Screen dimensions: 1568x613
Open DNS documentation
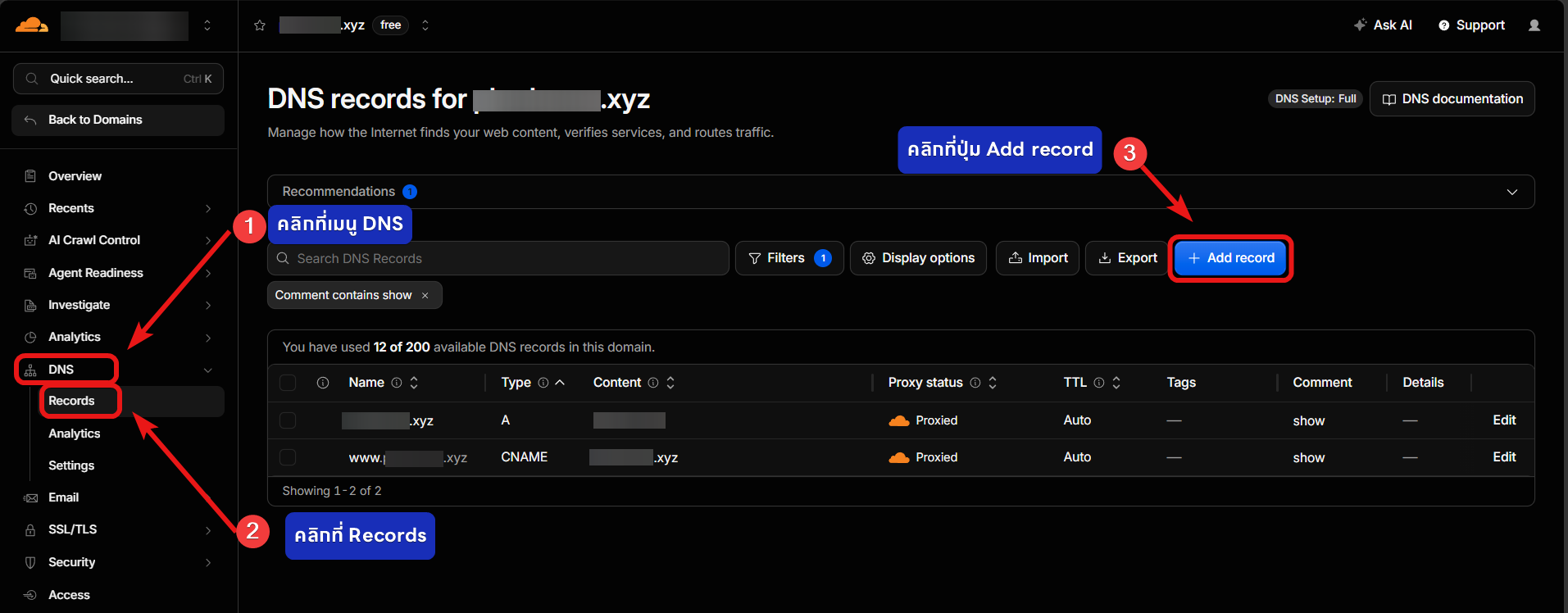(x=1452, y=99)
